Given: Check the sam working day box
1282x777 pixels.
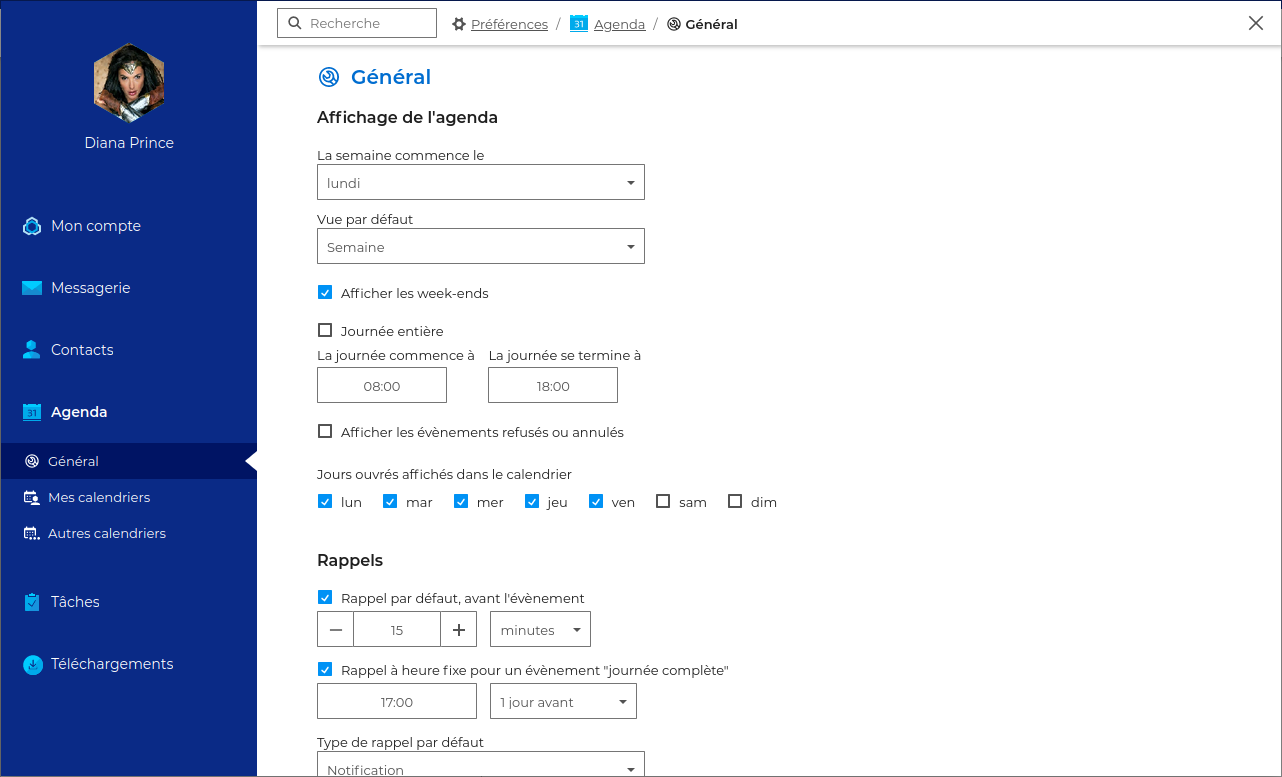Looking at the screenshot, I should pyautogui.click(x=663, y=502).
